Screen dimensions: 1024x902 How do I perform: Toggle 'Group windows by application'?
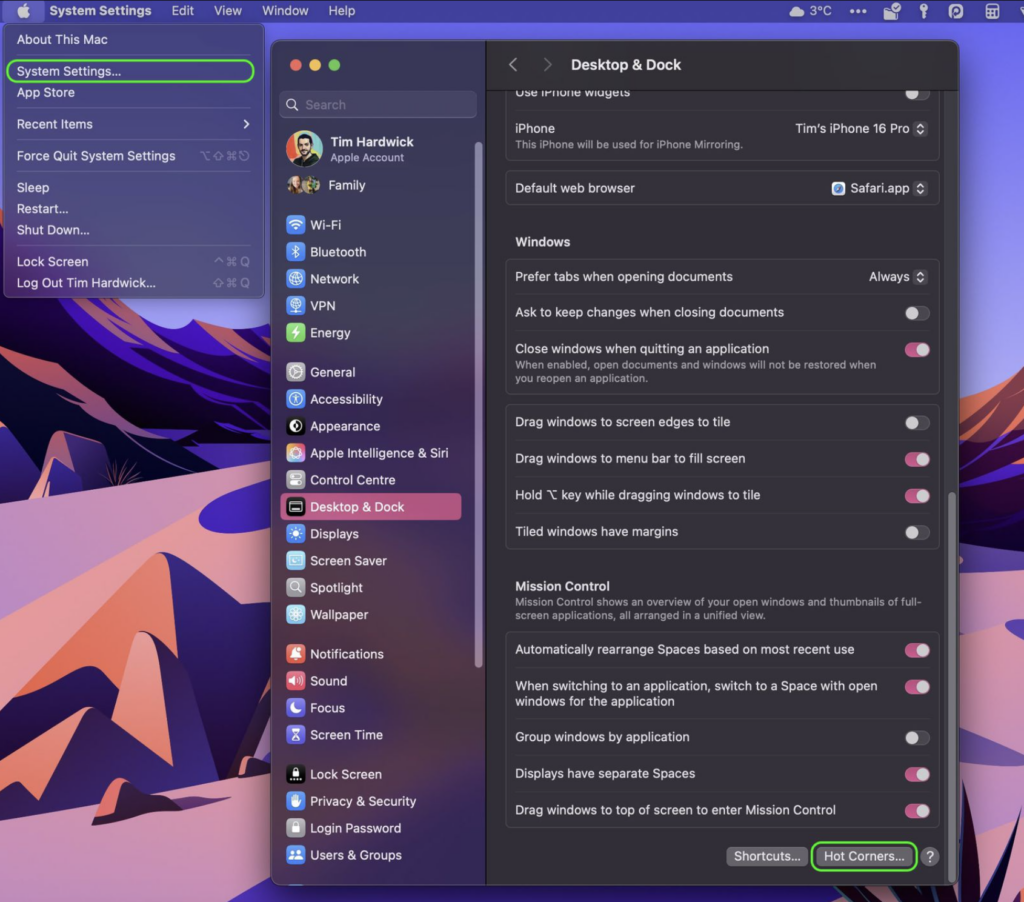(916, 738)
